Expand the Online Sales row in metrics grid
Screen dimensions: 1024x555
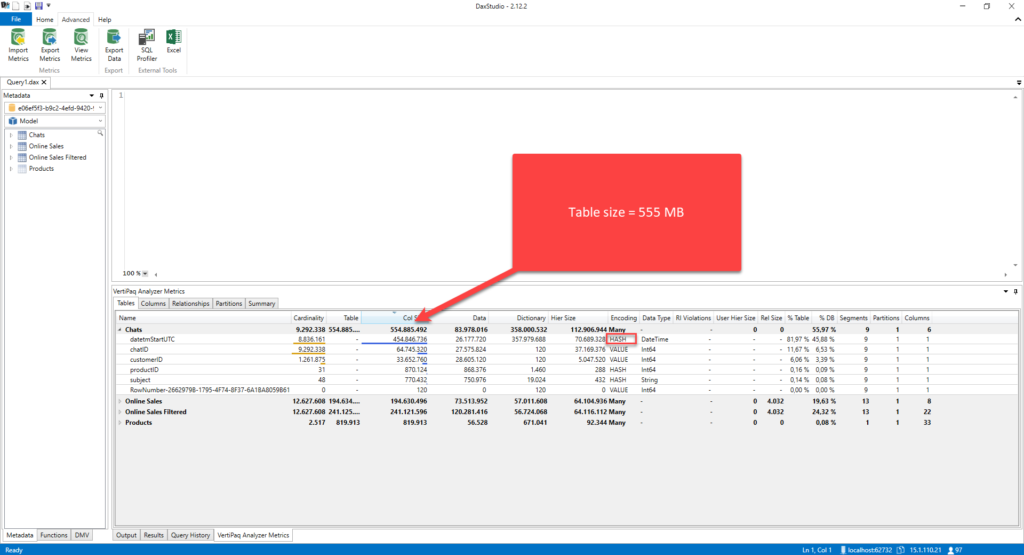[120, 402]
